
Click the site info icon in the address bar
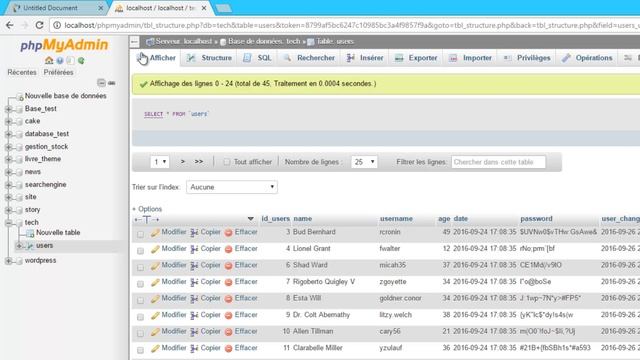(57, 25)
